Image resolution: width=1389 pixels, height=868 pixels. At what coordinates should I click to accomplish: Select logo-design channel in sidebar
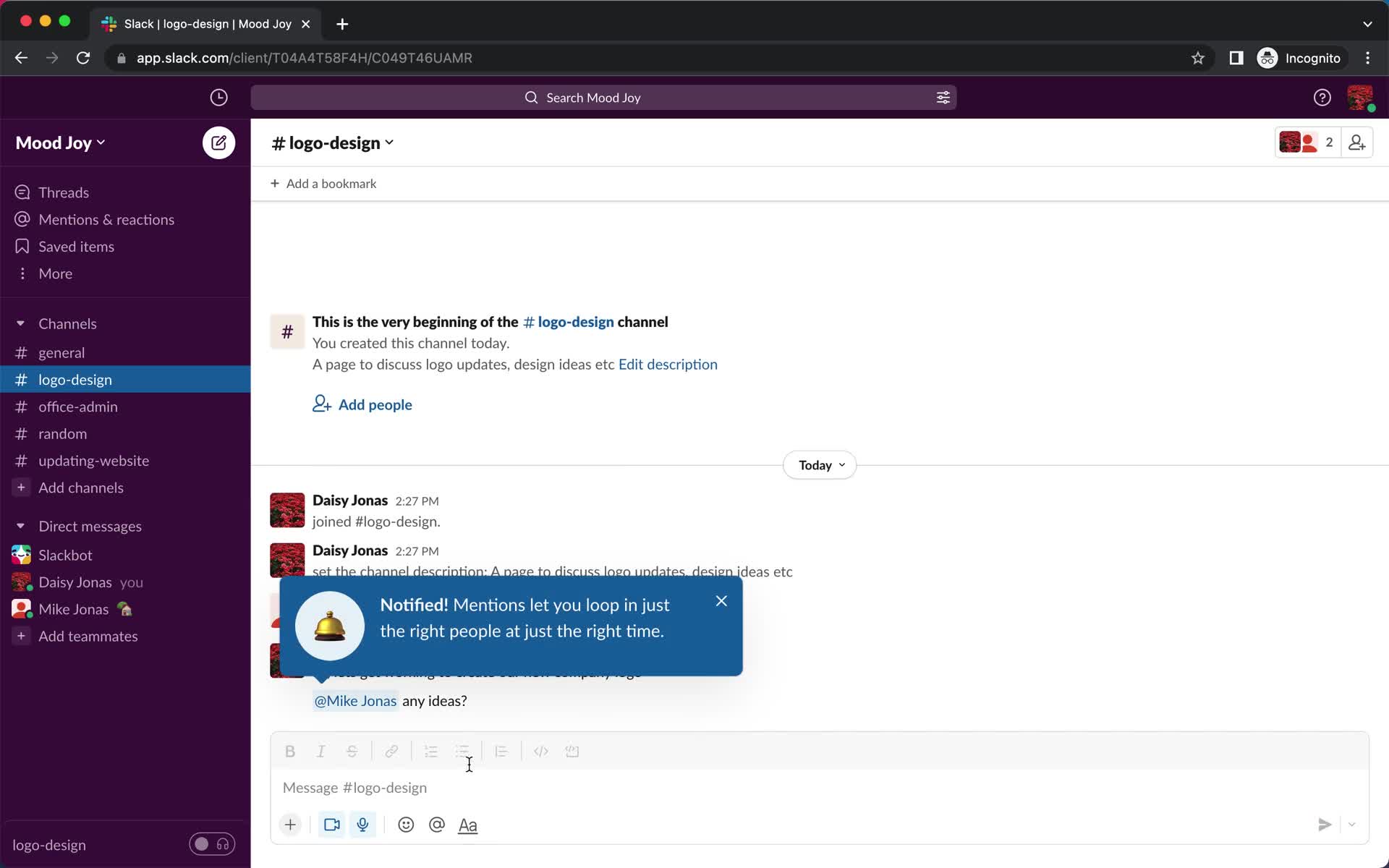point(125,380)
